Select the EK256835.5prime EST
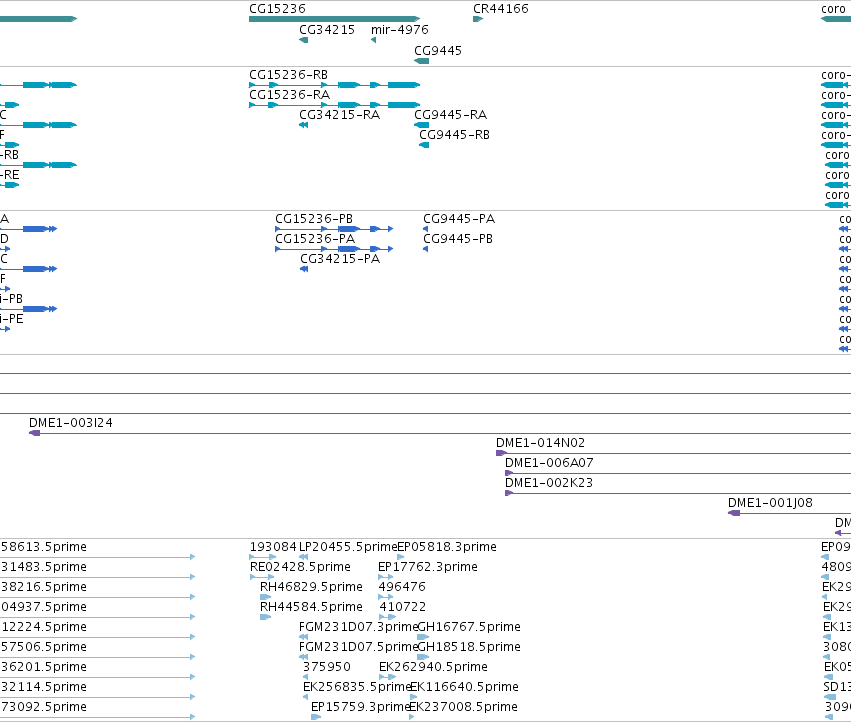The width and height of the screenshot is (851, 722). (306, 698)
